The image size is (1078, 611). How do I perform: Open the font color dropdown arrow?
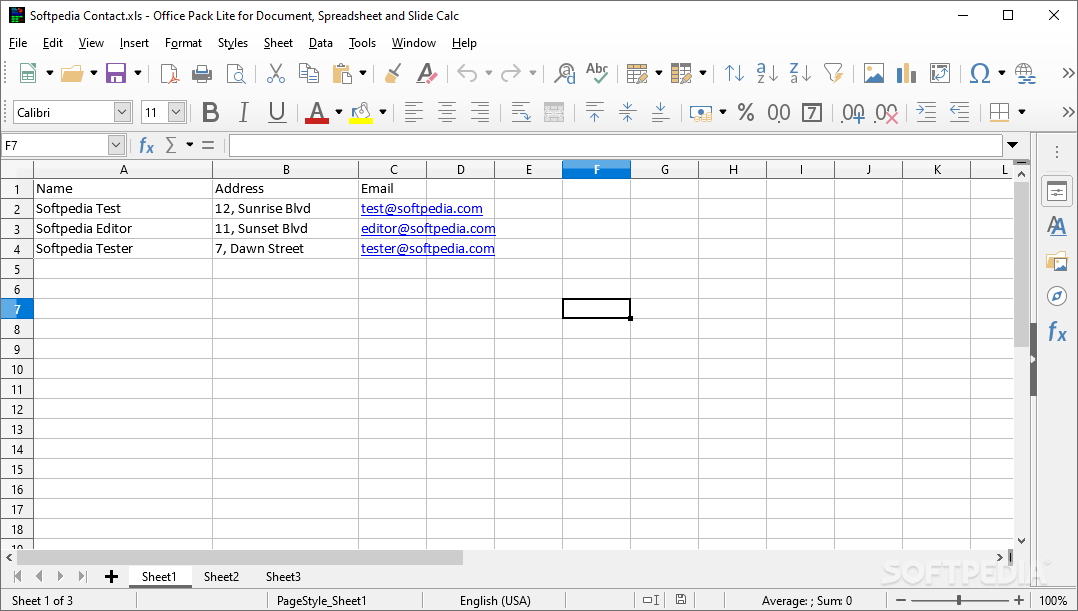[338, 112]
